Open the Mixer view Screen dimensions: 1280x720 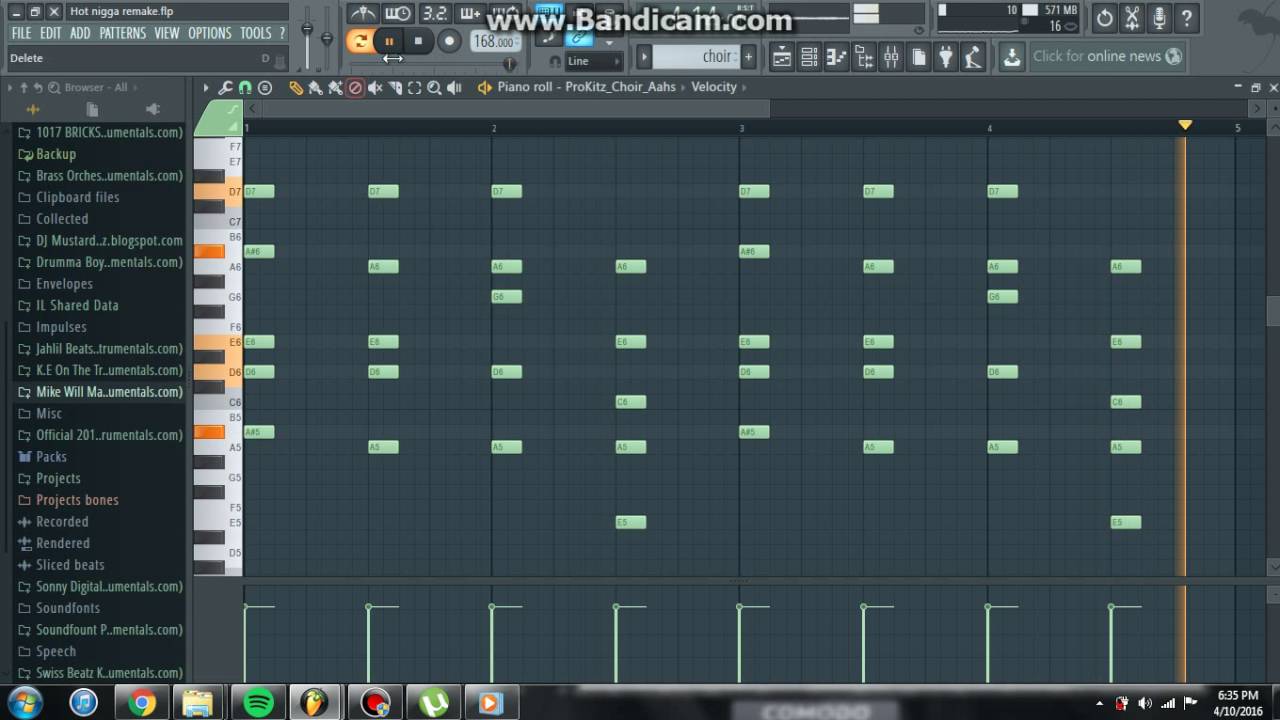(x=890, y=57)
